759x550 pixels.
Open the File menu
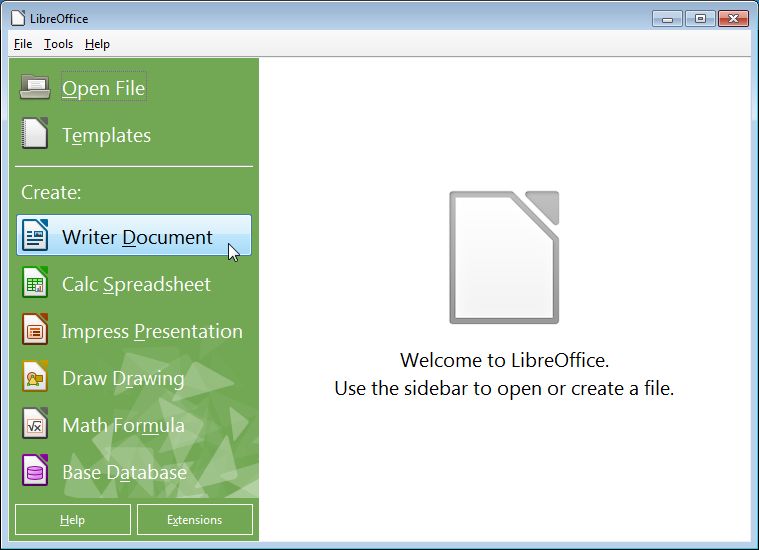click(23, 44)
